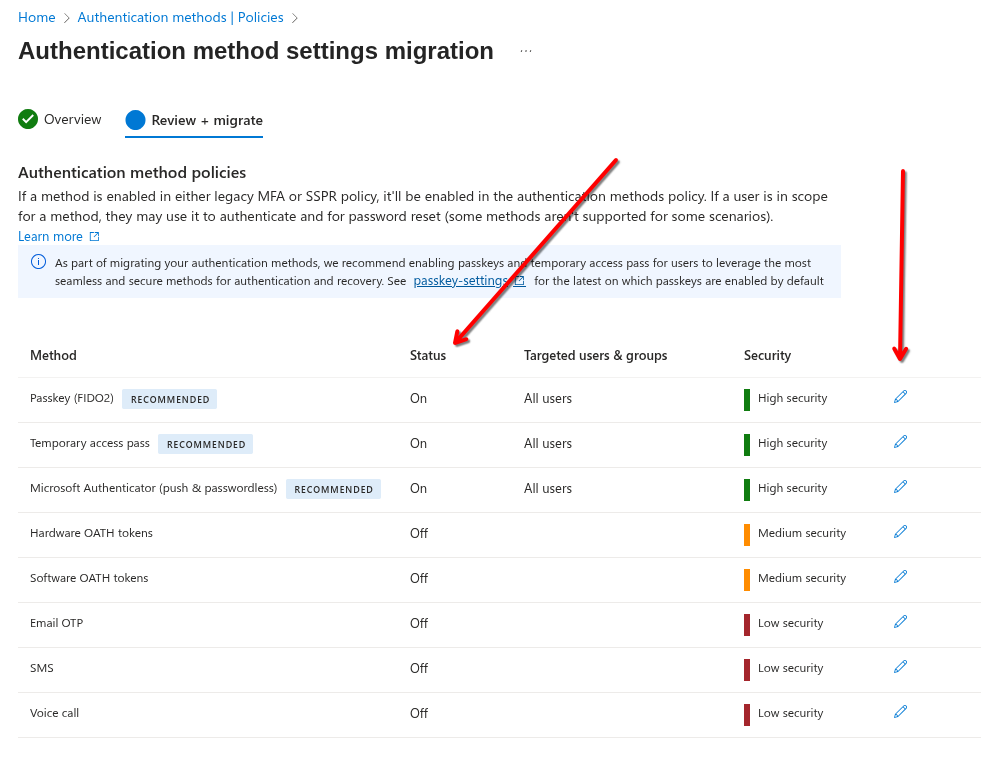This screenshot has height=780, width=981.
Task: Edit Temporary access pass via pencil icon
Action: pyautogui.click(x=900, y=441)
